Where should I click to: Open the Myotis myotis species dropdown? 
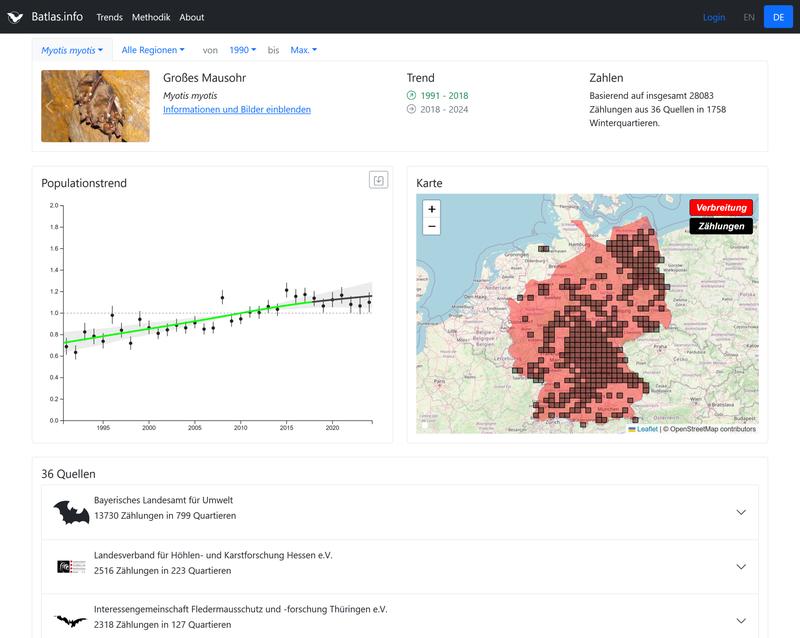(72, 50)
